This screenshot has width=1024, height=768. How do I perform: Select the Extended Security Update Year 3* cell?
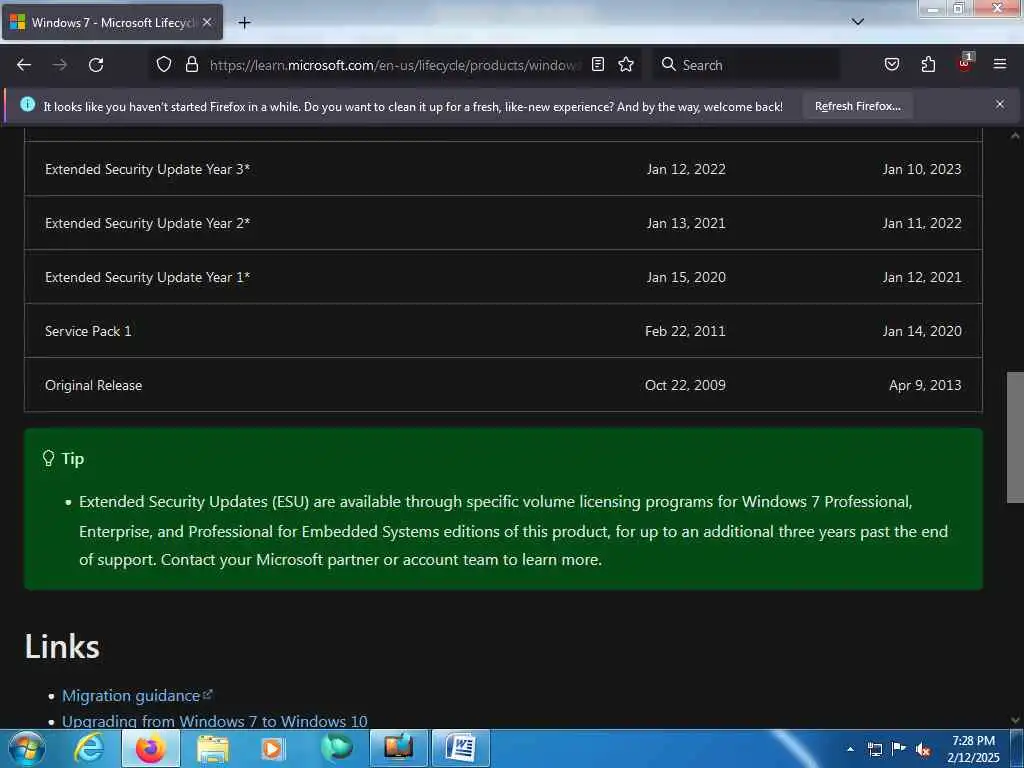click(148, 169)
